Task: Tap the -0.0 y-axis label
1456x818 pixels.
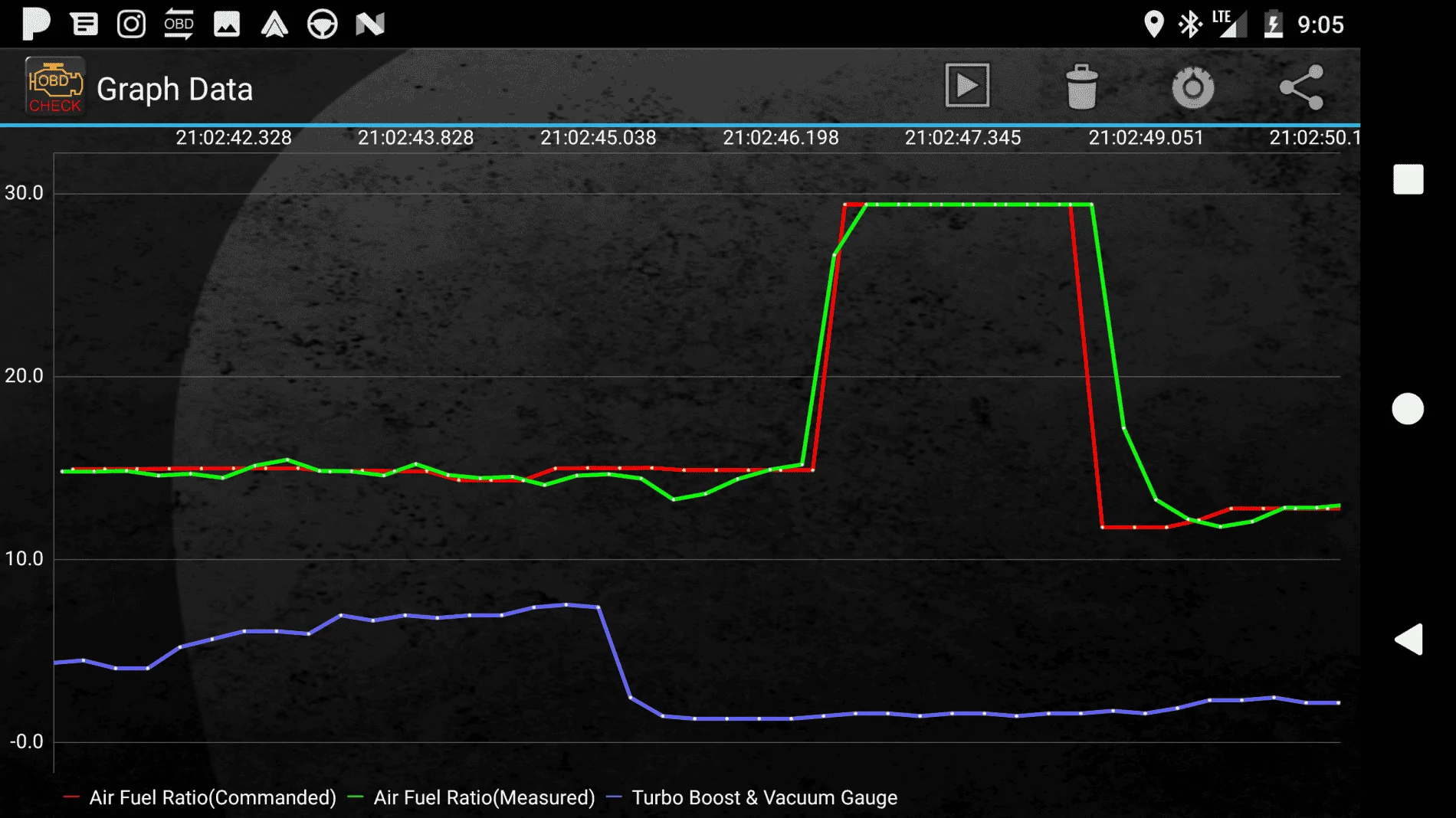Action: (x=26, y=742)
